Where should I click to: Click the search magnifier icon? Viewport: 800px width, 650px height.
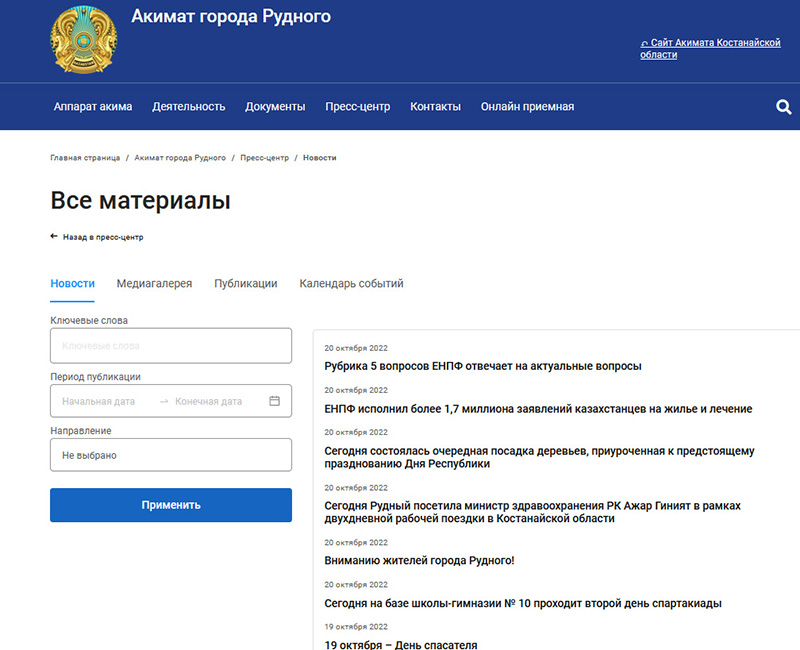click(784, 107)
